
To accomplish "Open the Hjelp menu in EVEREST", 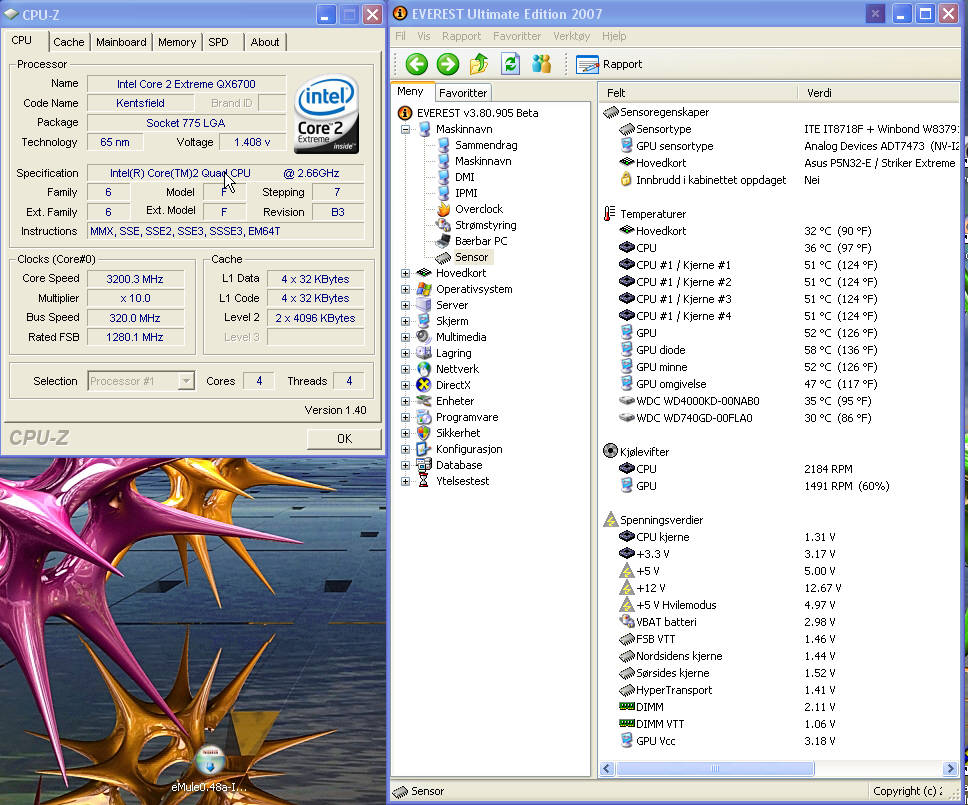I will (614, 36).
